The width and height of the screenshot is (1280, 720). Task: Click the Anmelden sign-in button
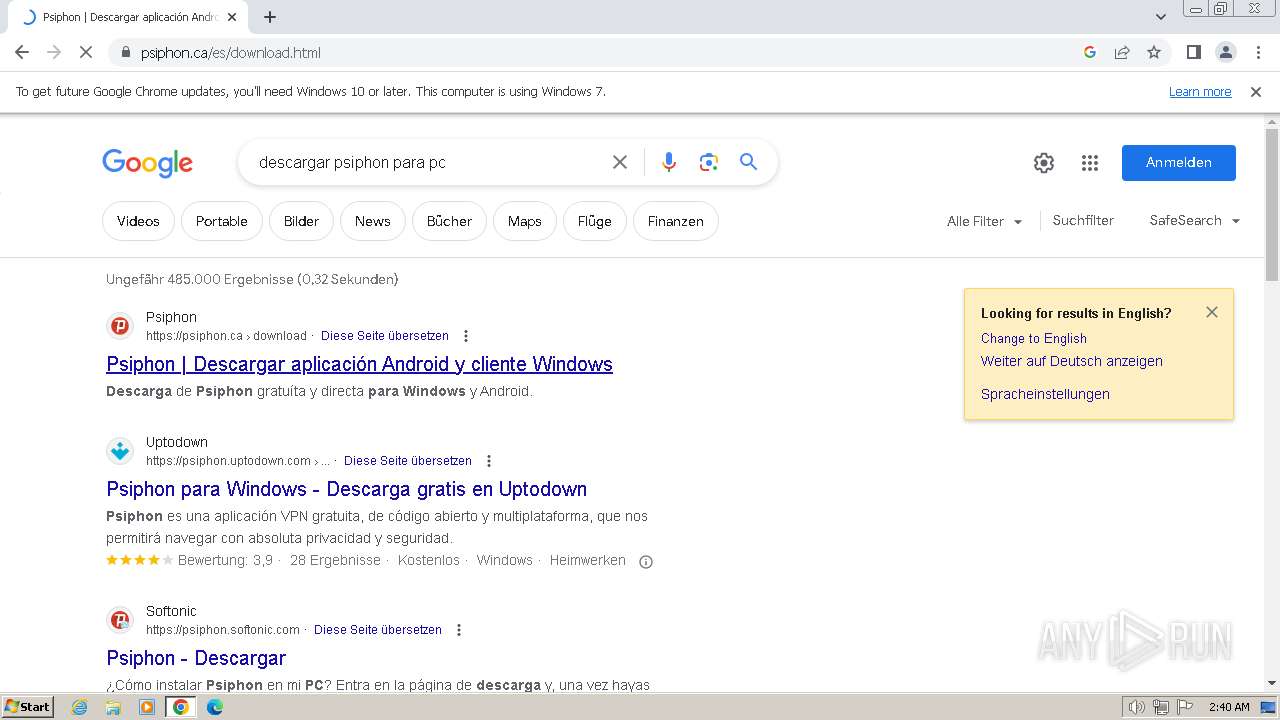pos(1179,163)
